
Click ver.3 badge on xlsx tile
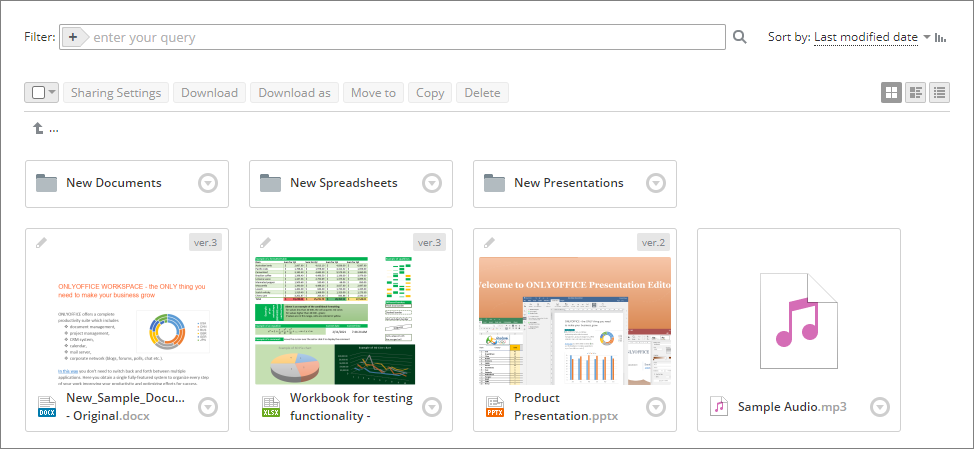tap(430, 242)
